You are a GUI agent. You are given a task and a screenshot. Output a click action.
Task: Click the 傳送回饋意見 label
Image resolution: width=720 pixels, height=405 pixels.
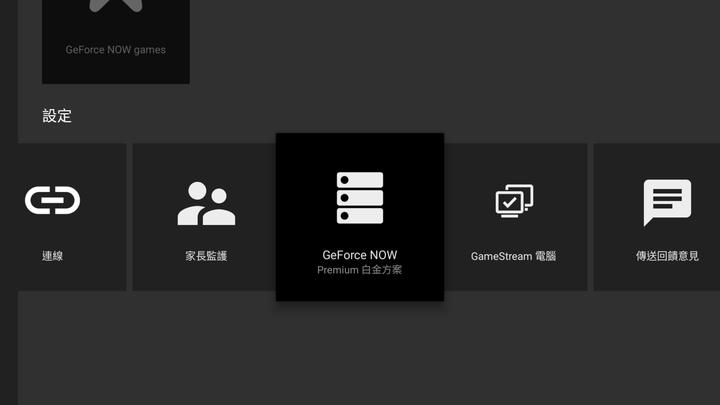point(667,256)
